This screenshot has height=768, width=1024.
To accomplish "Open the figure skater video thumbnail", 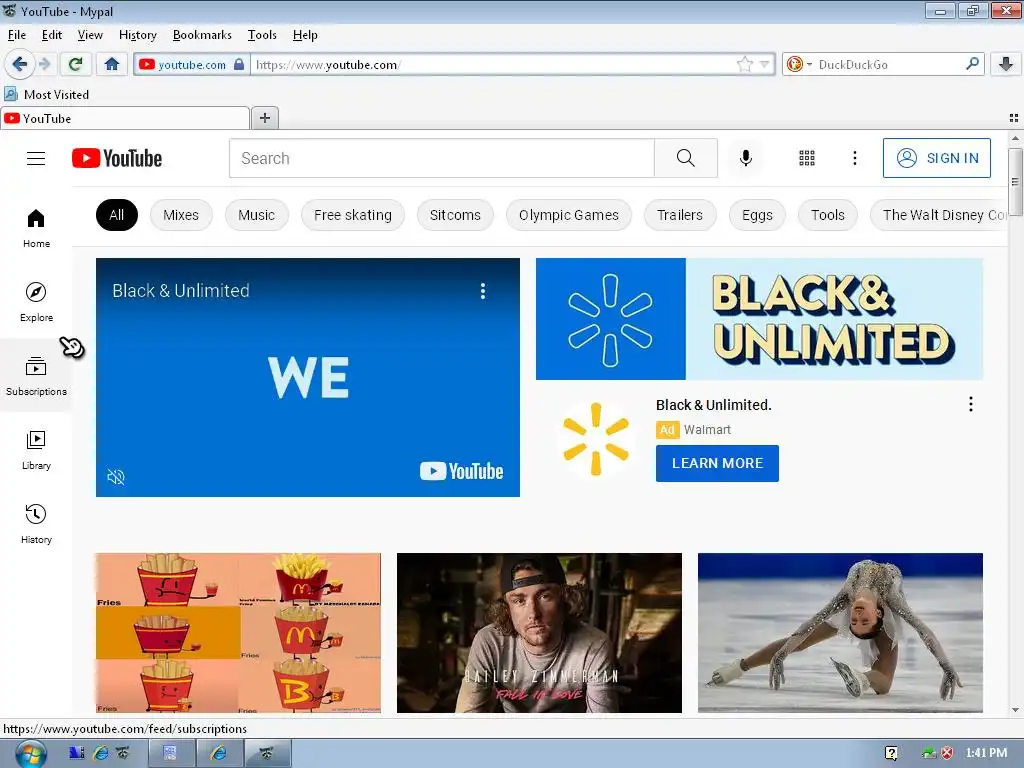I will (x=840, y=633).
